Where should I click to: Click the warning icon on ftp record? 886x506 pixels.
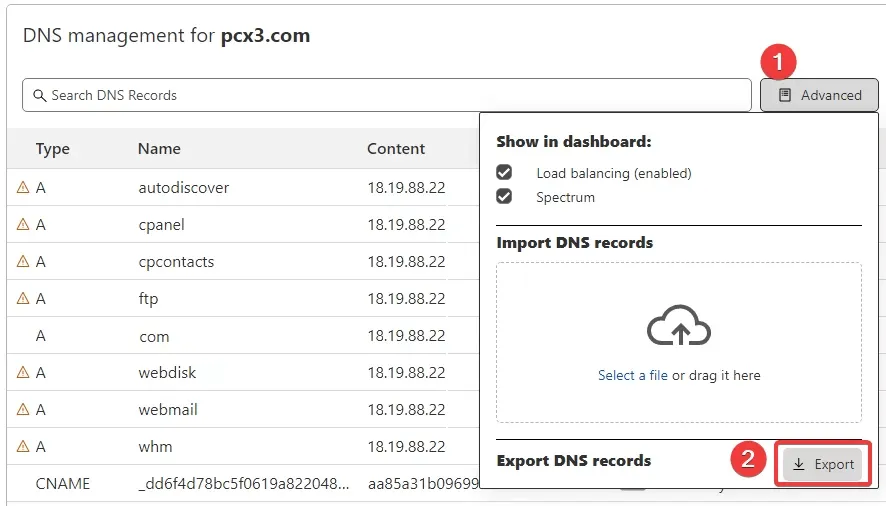[x=23, y=298]
